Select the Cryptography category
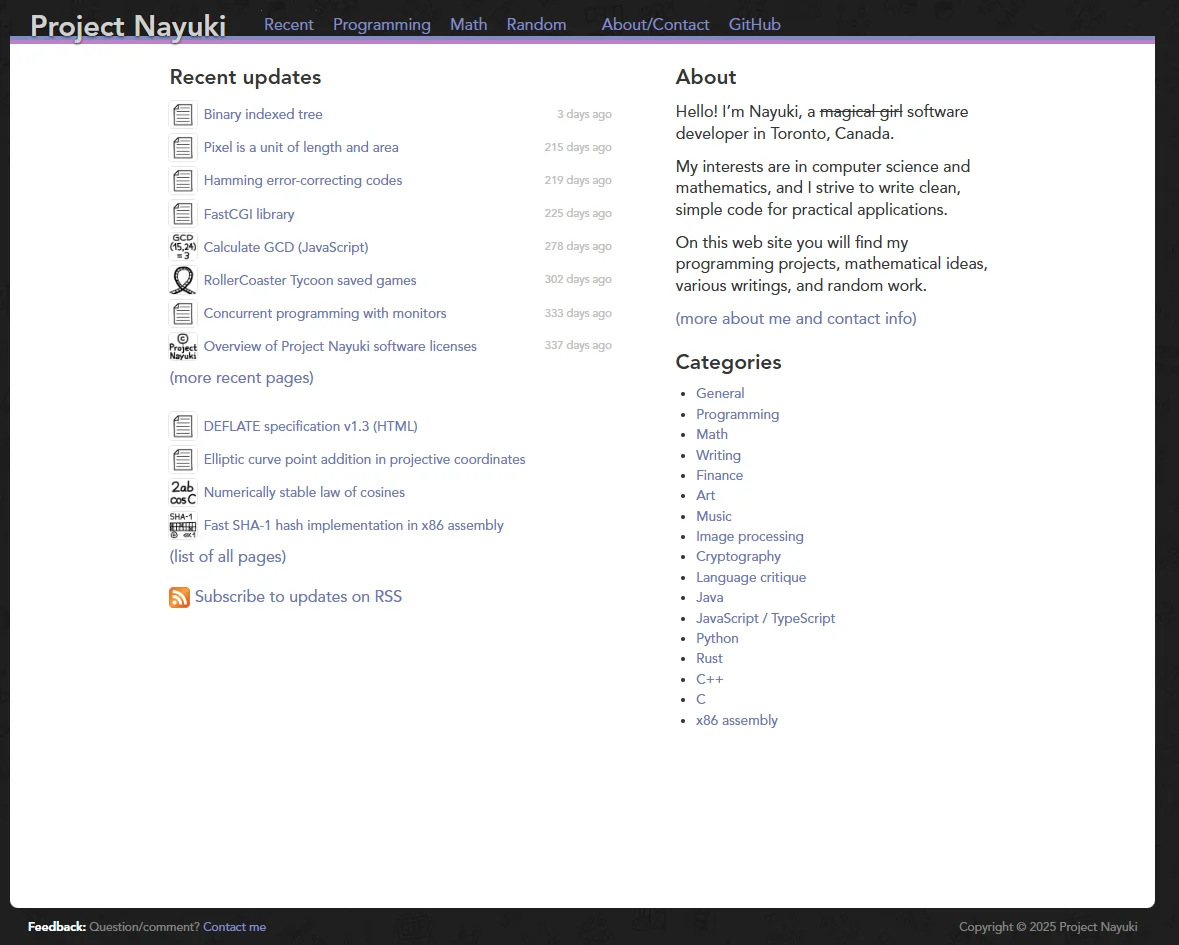Image resolution: width=1179 pixels, height=945 pixels. pos(738,557)
